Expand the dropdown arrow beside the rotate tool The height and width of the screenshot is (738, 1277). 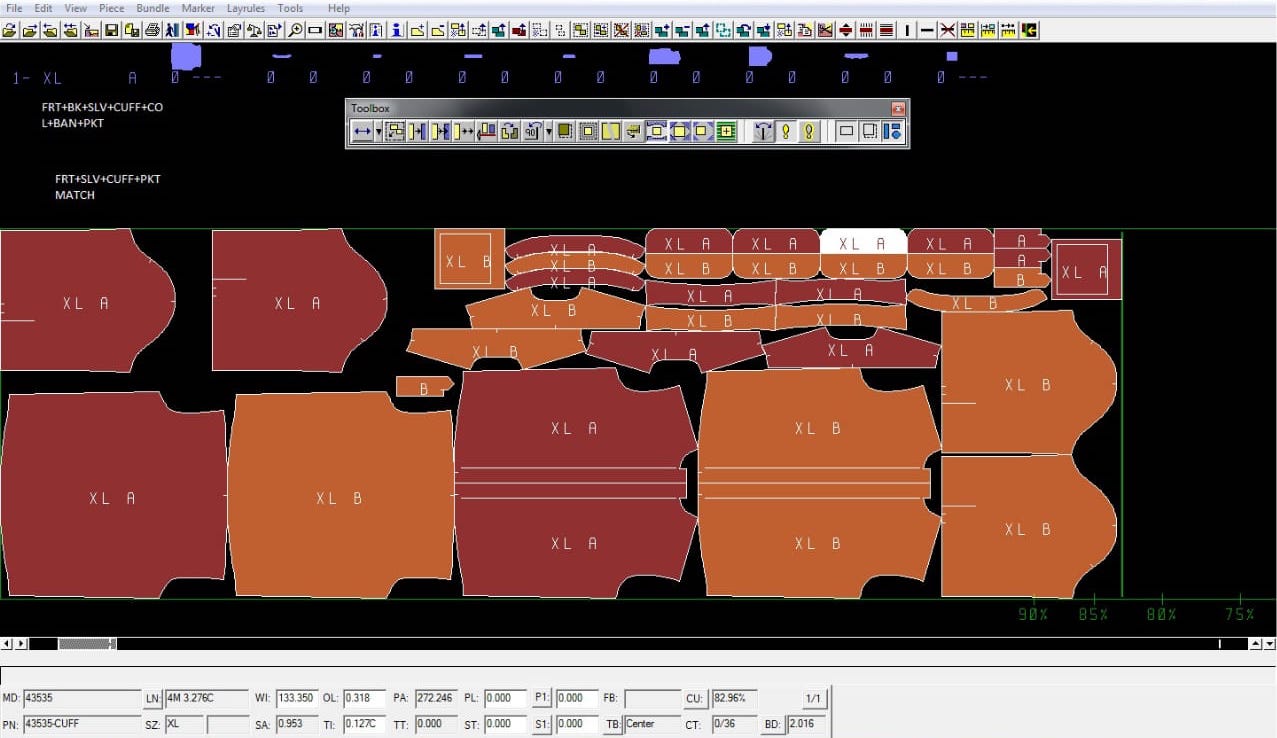pyautogui.click(x=549, y=131)
